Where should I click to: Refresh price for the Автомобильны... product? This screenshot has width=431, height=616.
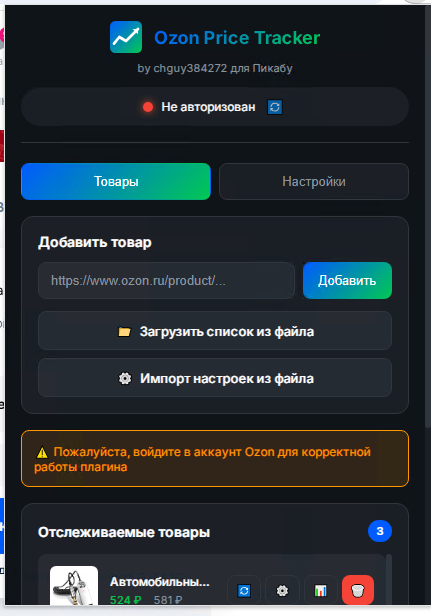[244, 590]
